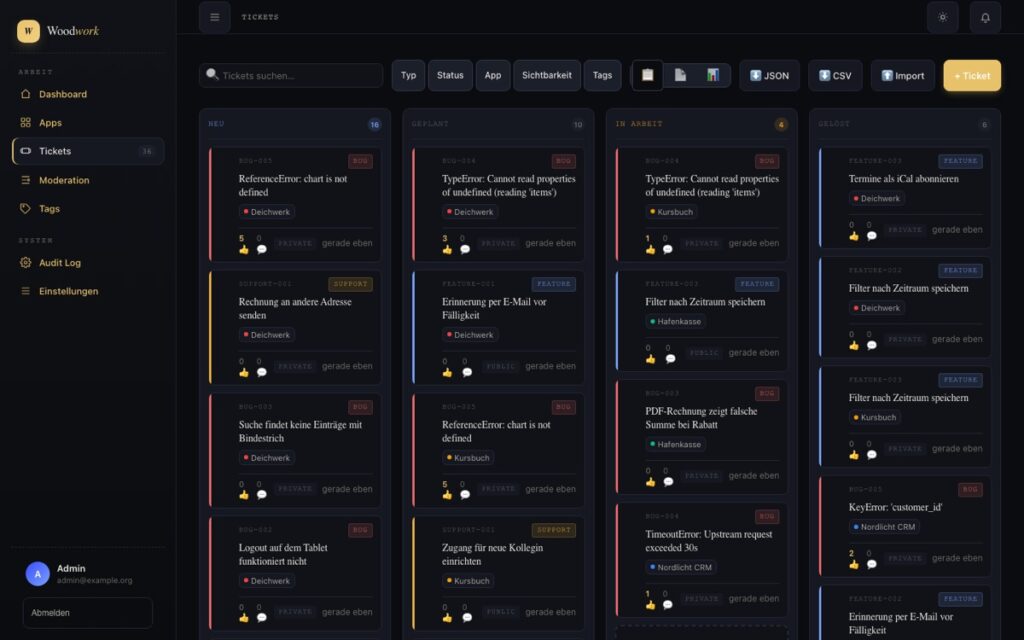Open the hamburger menu beside TICKETS header
The height and width of the screenshot is (640, 1024).
(214, 17)
